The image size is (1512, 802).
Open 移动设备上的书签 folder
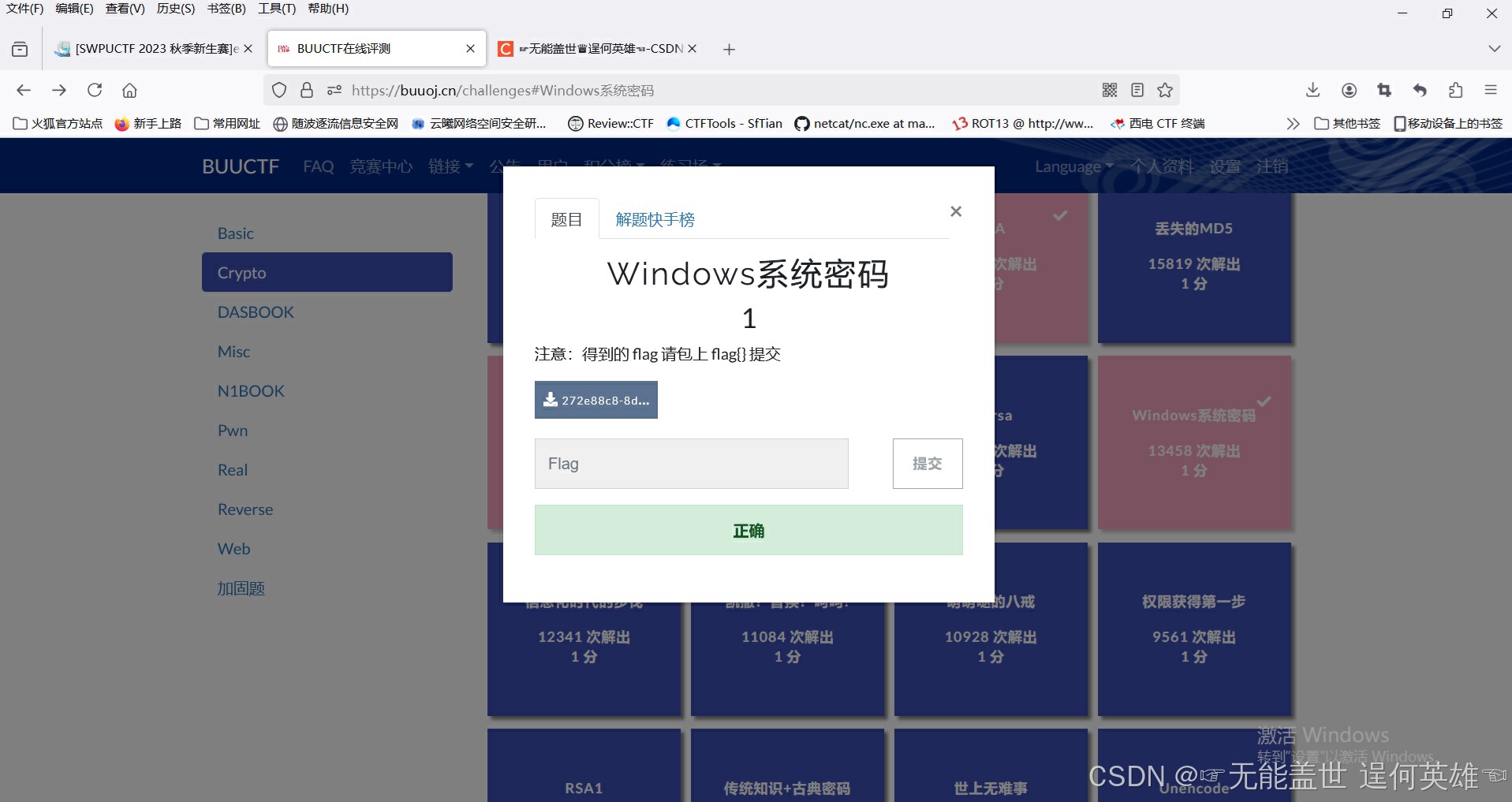(x=1448, y=124)
